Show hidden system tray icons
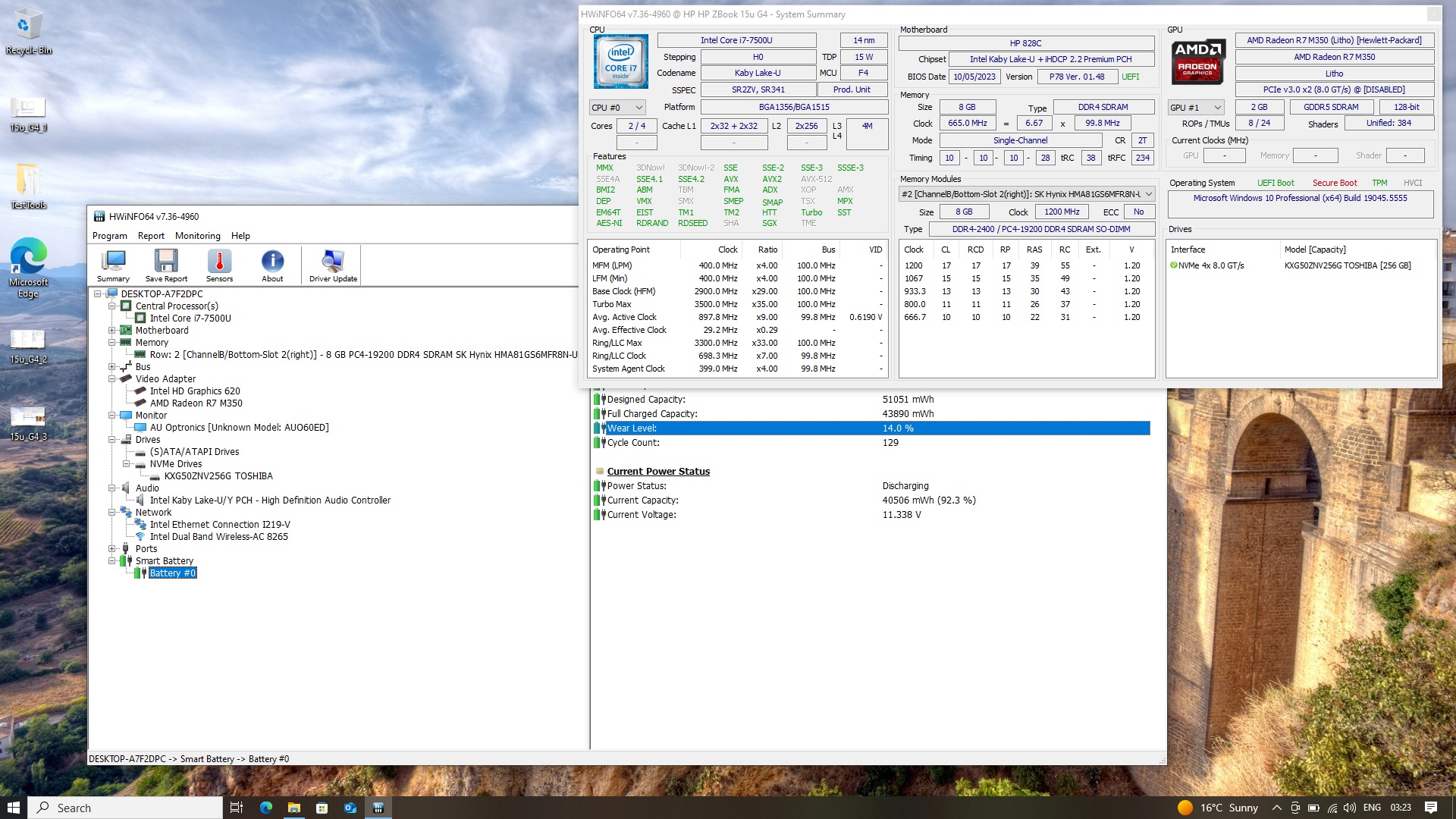 pyautogui.click(x=1277, y=808)
